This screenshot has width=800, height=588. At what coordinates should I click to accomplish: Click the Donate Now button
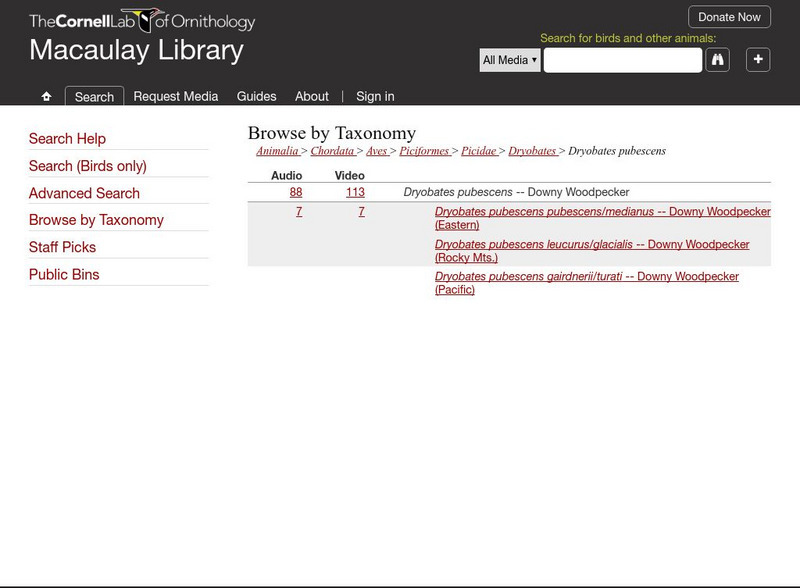(729, 17)
